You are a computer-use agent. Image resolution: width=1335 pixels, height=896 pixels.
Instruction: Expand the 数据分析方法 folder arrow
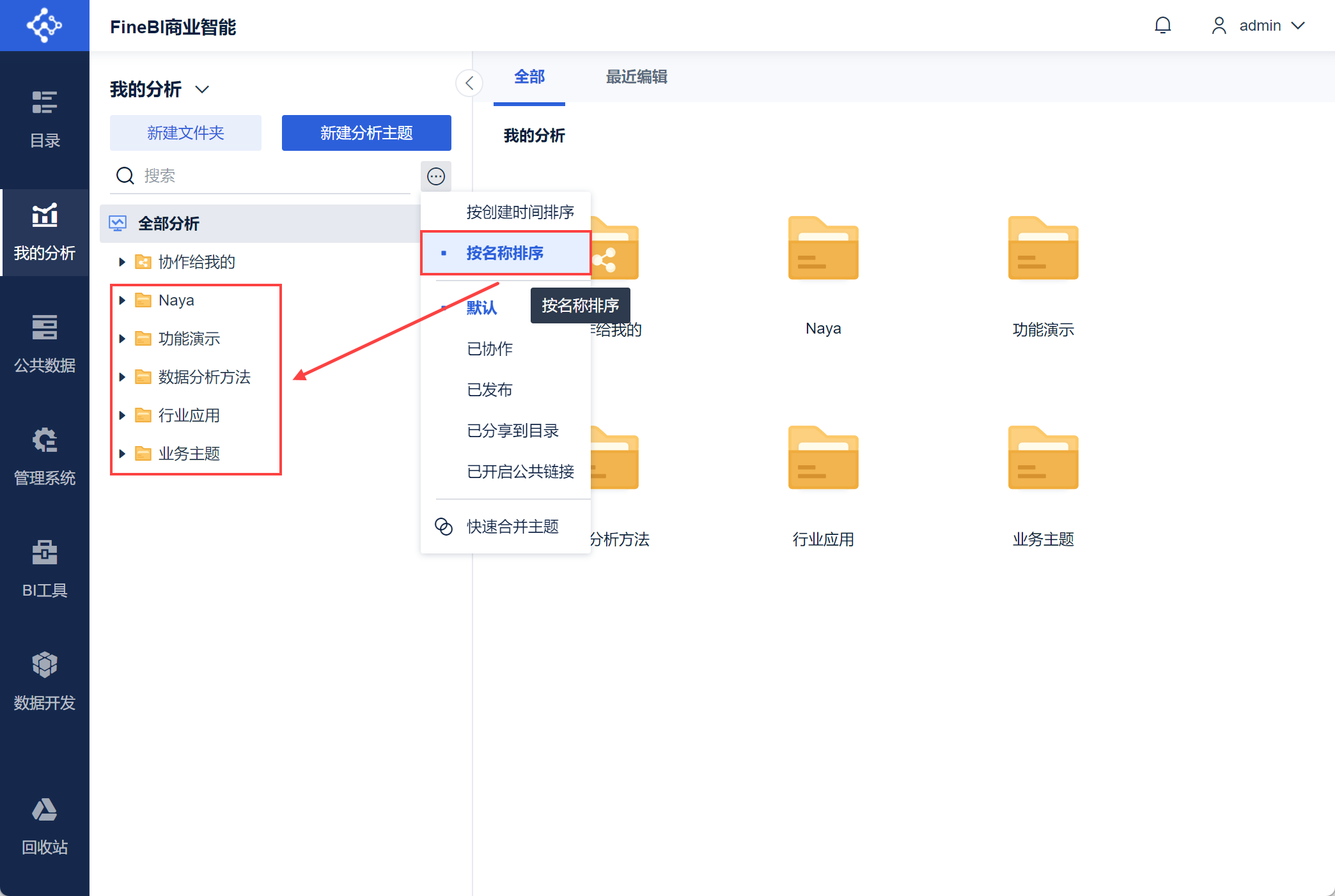[x=121, y=377]
